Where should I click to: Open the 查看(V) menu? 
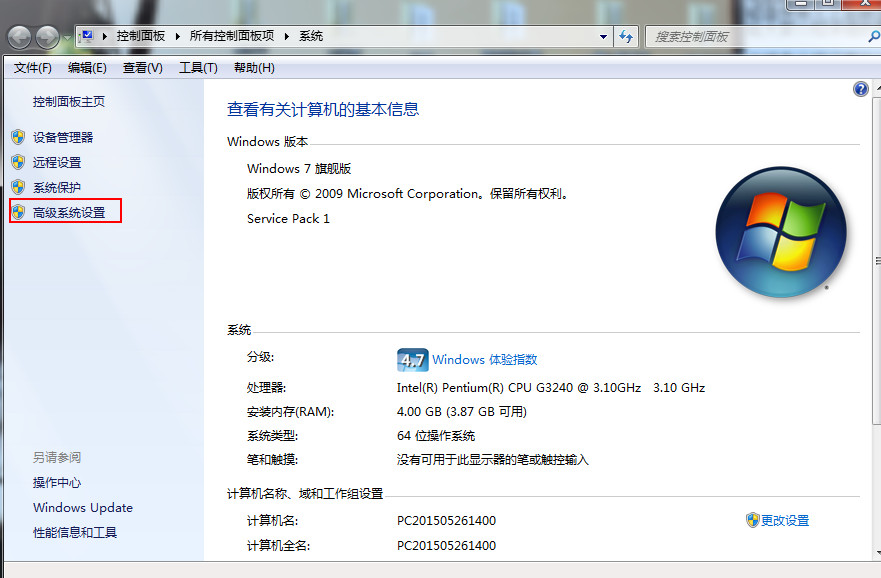point(142,68)
